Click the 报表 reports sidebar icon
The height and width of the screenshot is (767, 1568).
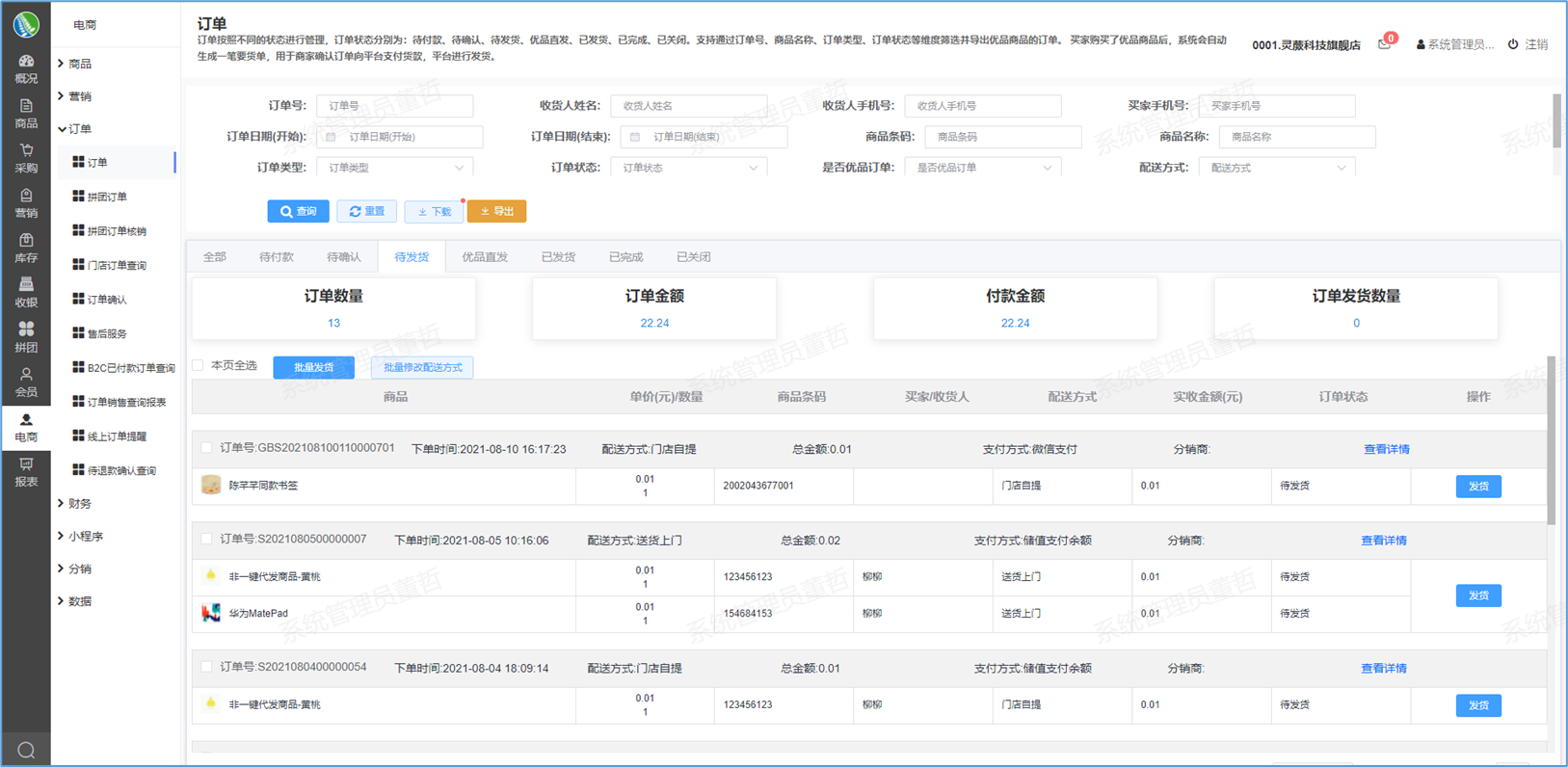point(26,472)
